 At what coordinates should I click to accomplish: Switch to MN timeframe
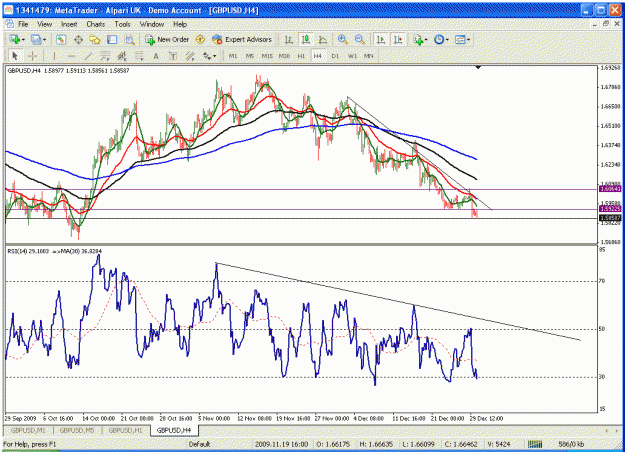tap(369, 56)
